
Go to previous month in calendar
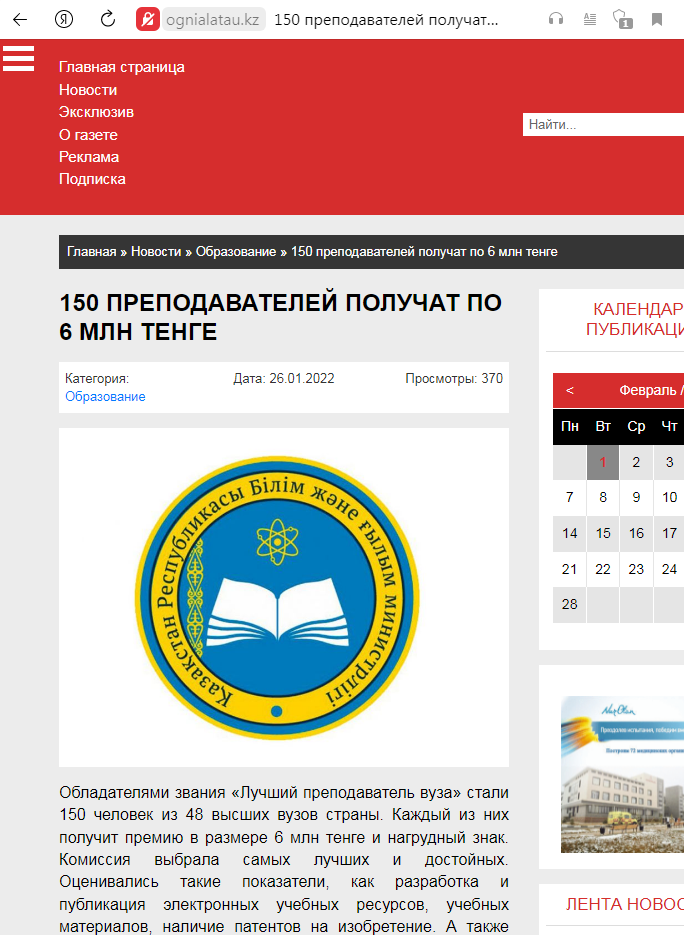(570, 390)
